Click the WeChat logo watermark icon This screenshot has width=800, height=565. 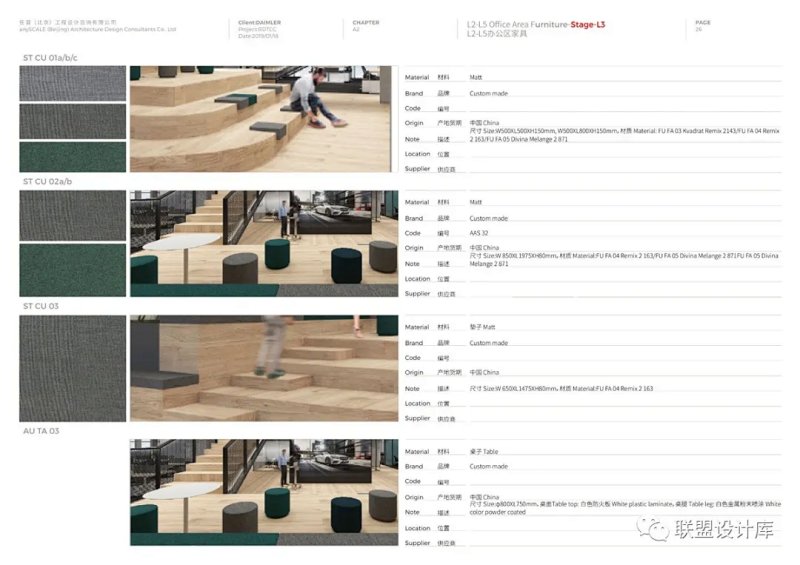(658, 529)
